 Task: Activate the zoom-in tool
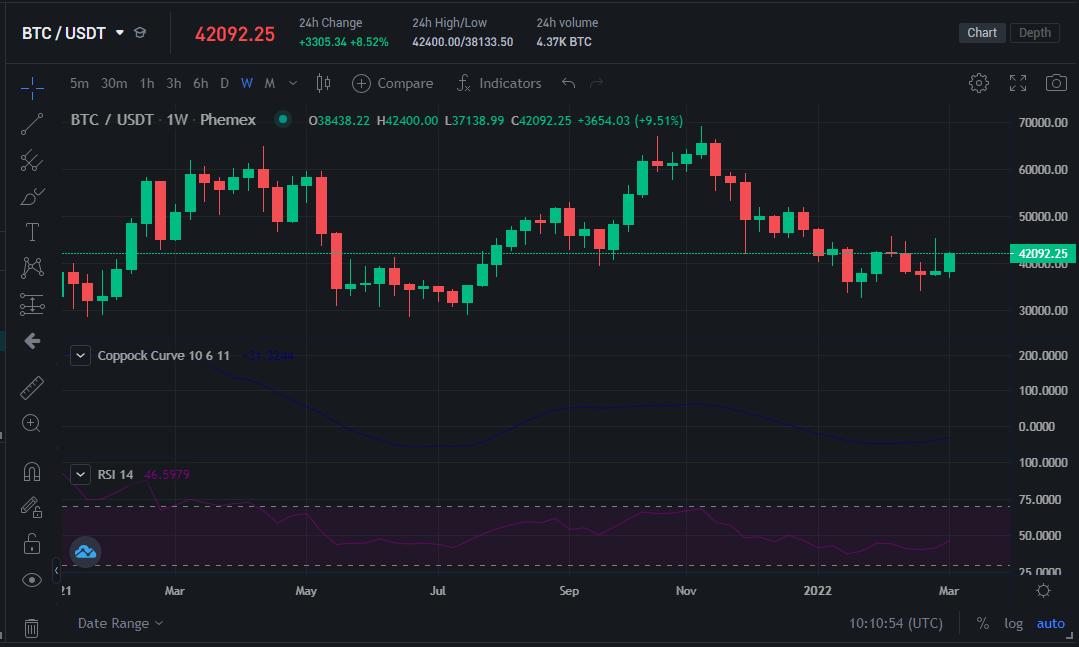click(30, 423)
